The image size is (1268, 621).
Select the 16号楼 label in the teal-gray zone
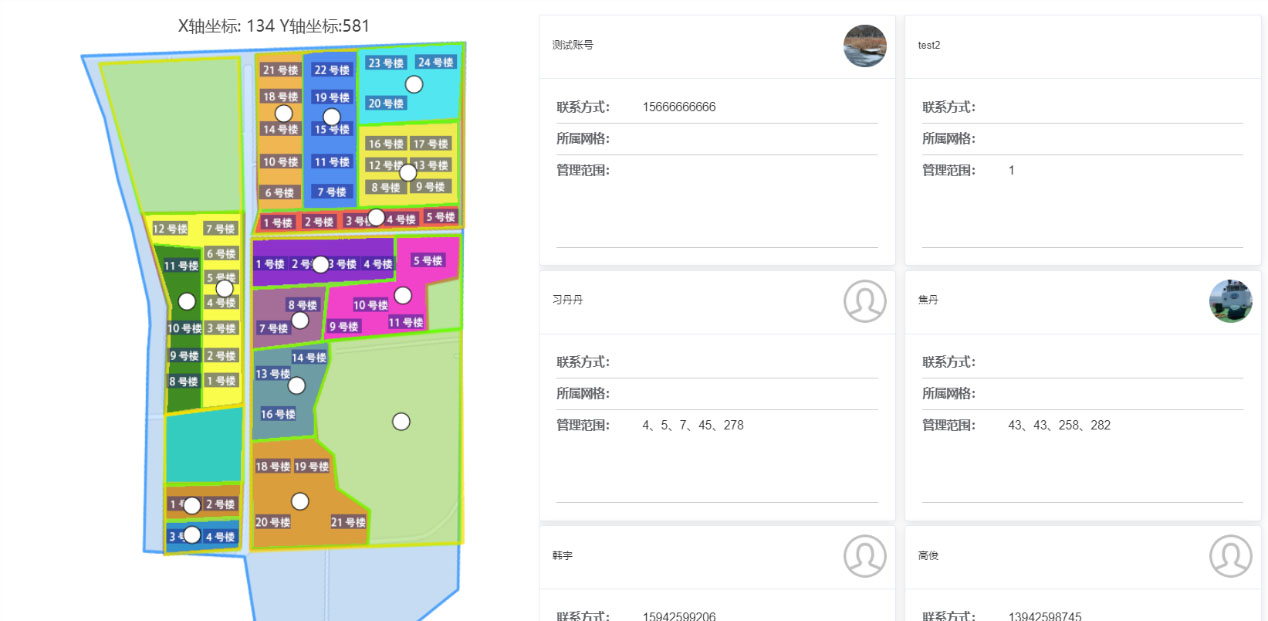278,414
